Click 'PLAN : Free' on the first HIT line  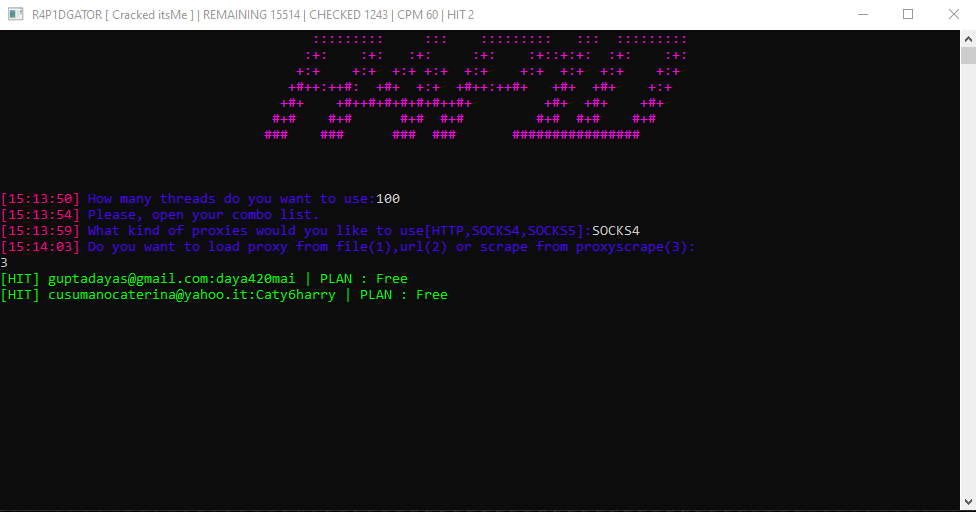pos(364,279)
